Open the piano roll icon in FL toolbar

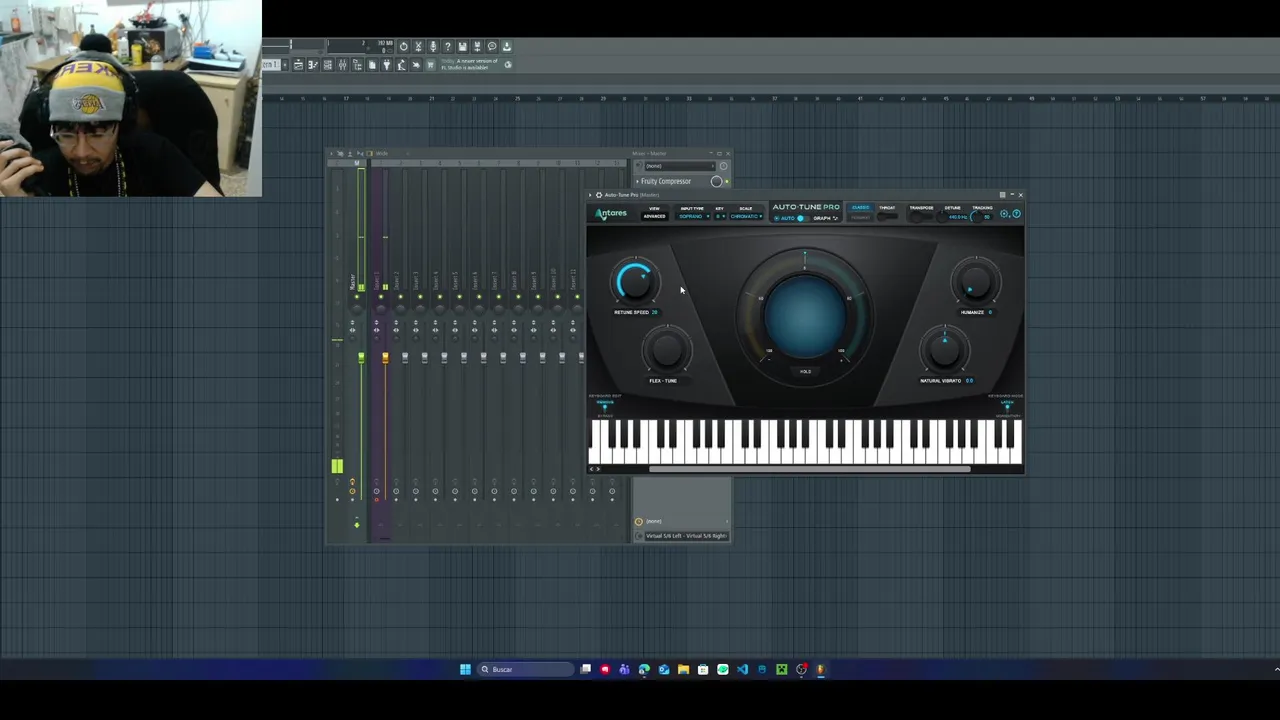(313, 65)
